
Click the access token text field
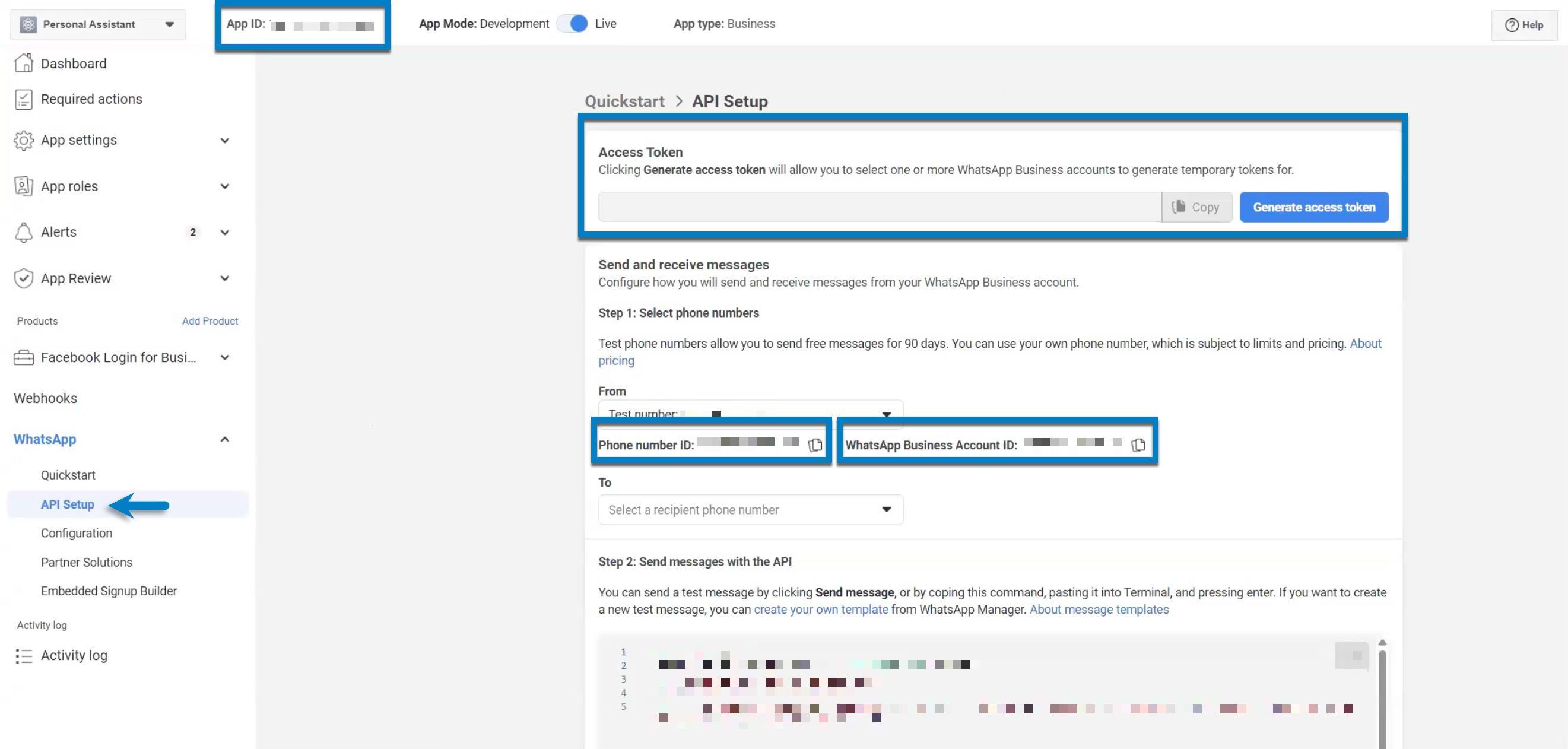[x=880, y=207]
